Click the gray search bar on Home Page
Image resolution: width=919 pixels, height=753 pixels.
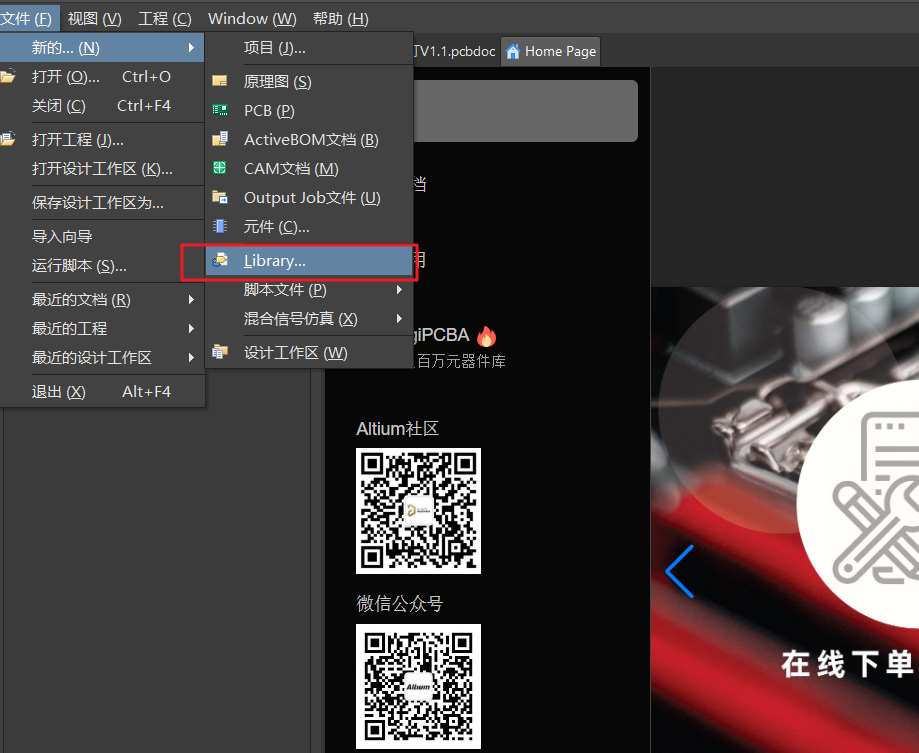526,111
